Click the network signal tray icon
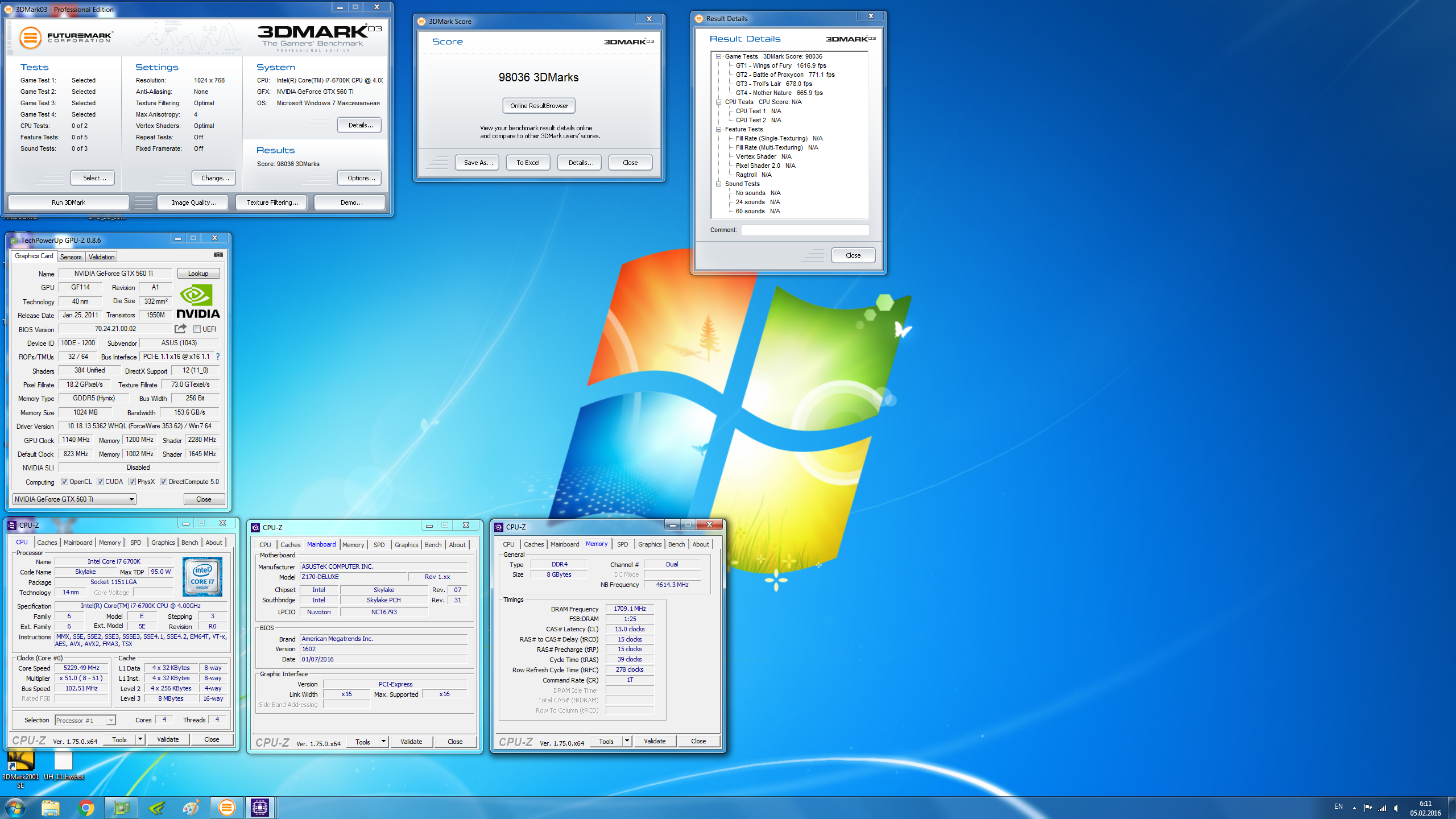Screen dimensions: 1456x819 coord(1382,808)
